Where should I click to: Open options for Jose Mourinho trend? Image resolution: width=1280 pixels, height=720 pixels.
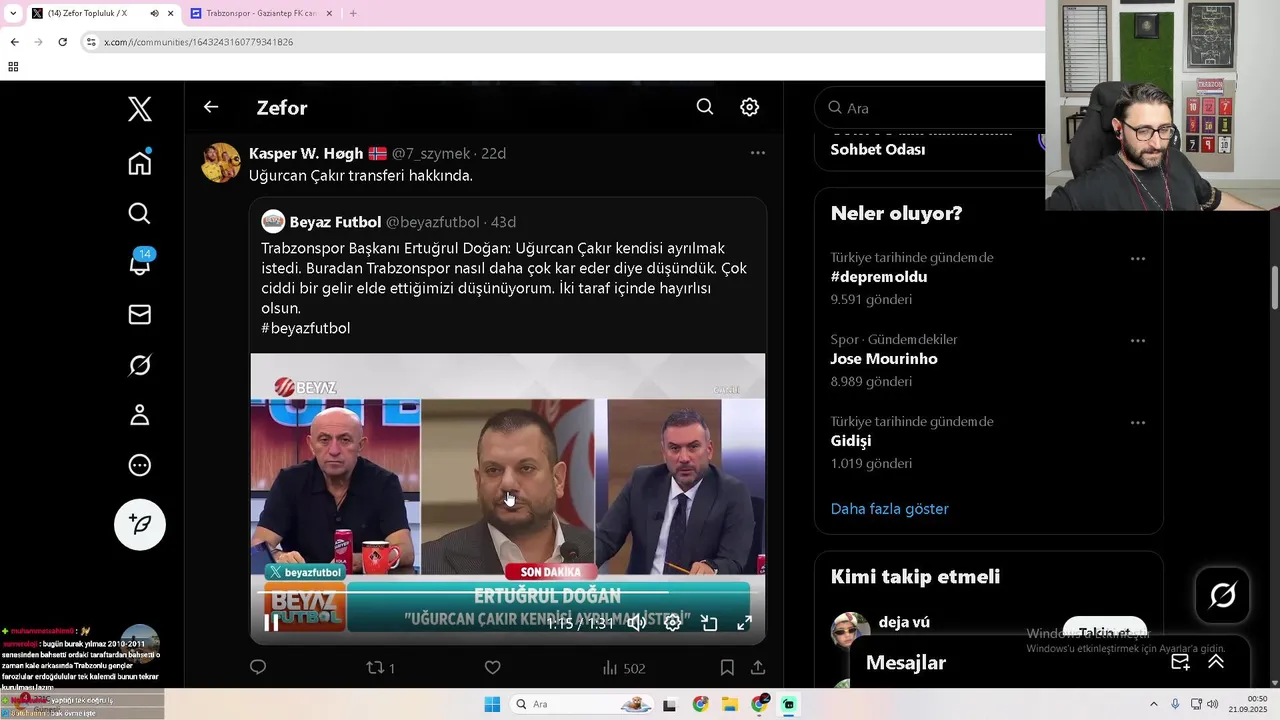coord(1138,341)
